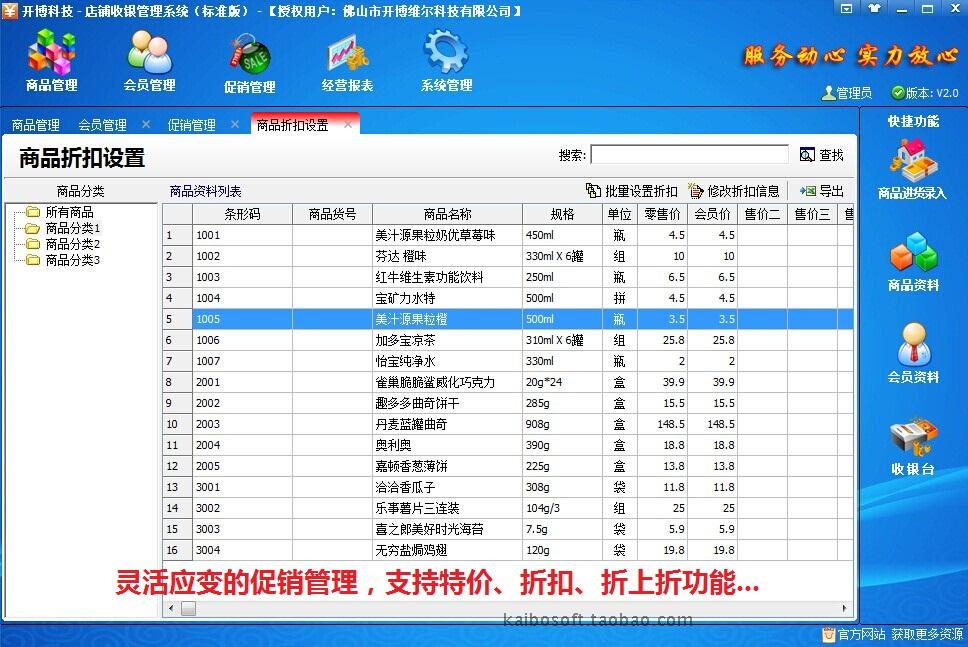Select row 红牛维生素功能饮料
Image resolution: width=968 pixels, height=647 pixels.
pos(508,277)
